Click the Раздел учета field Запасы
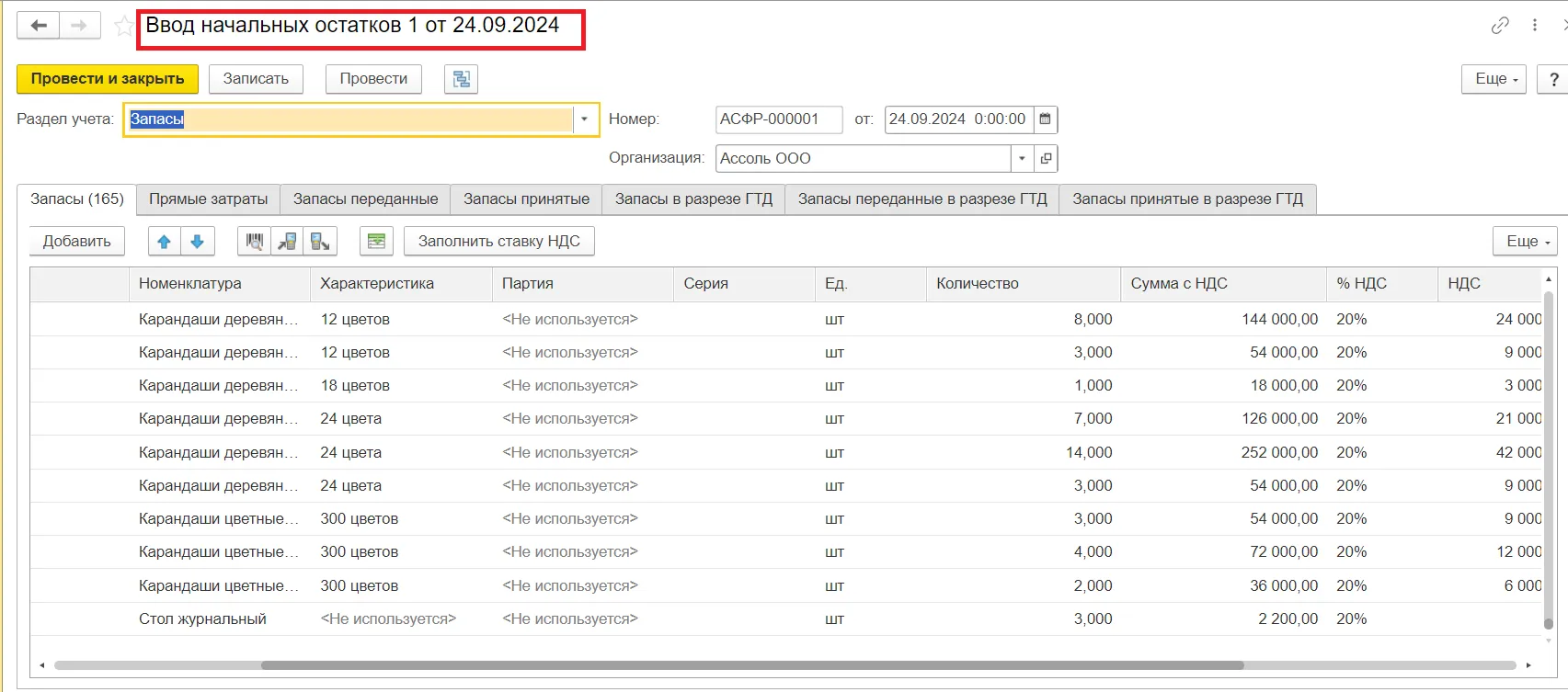The image size is (1568, 692). (x=349, y=119)
